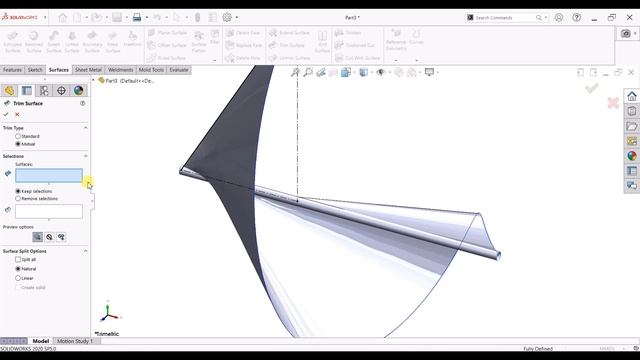Expand the Part3 tree in flyout

[93, 80]
